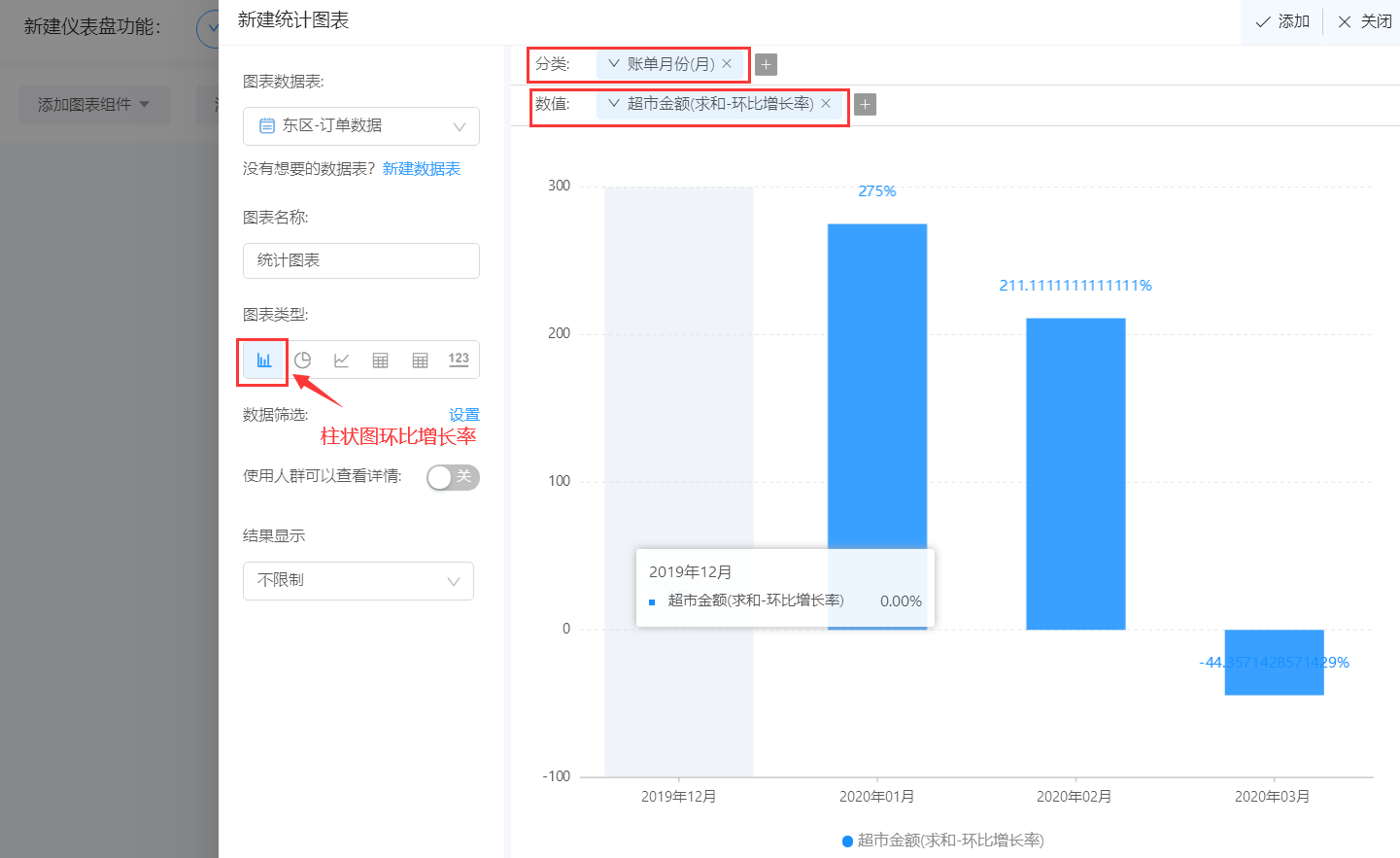
Task: Open options arrow on 账单月份(月) tag
Action: click(613, 63)
